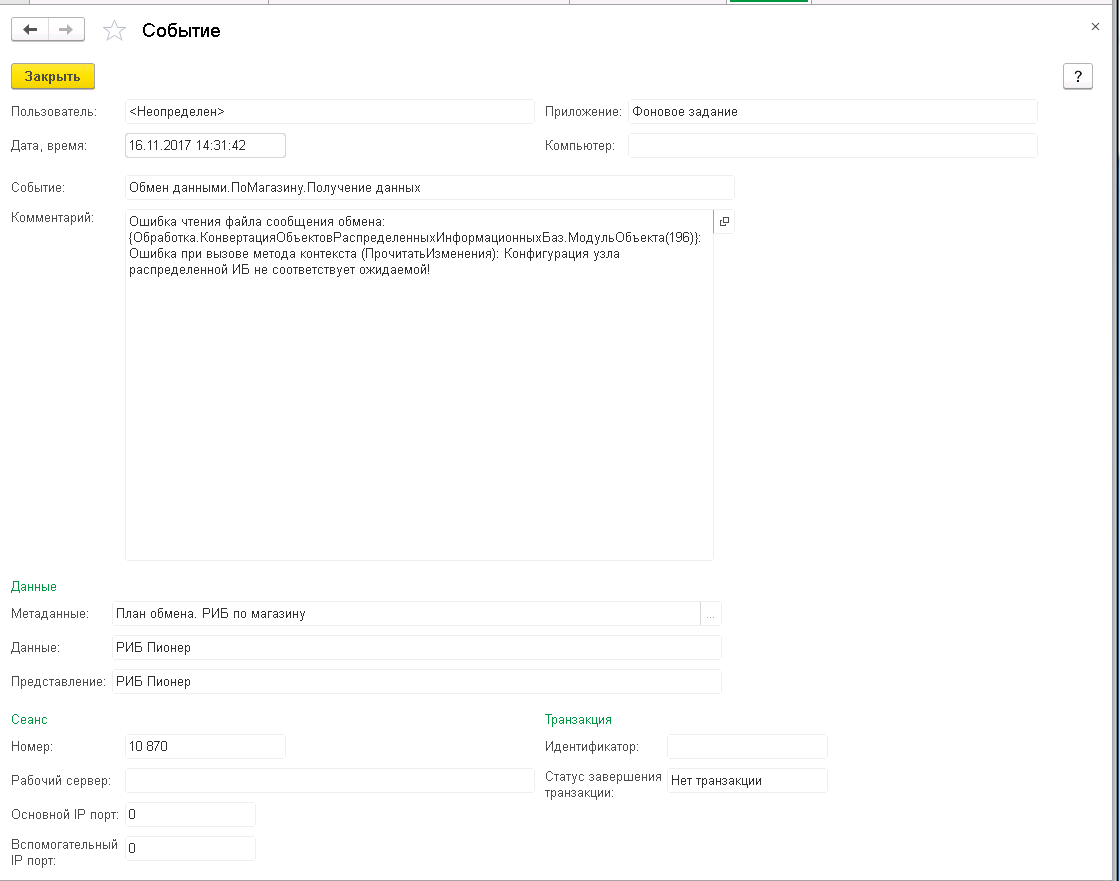Click the Представление field
Screen dimensions: 1120x881
(416, 682)
